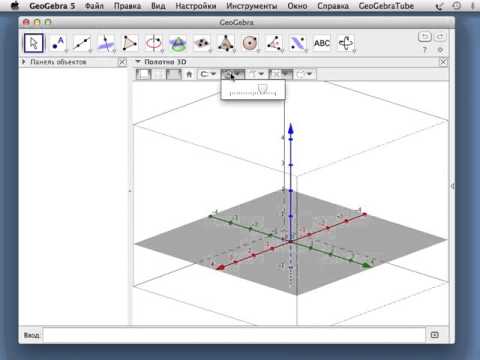
Task: Select the Sphere tool
Action: (x=250, y=43)
